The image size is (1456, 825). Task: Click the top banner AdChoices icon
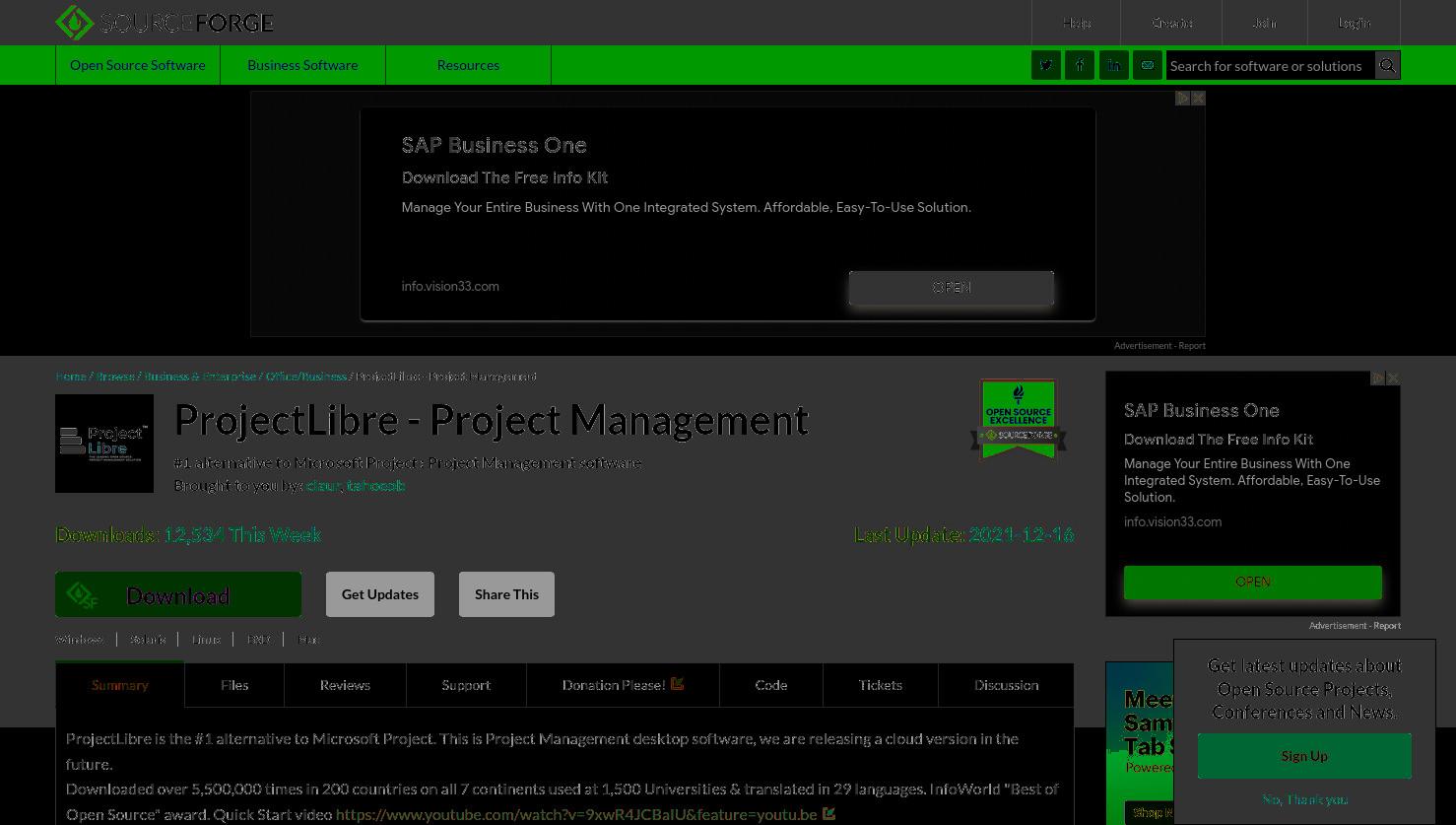1183,99
